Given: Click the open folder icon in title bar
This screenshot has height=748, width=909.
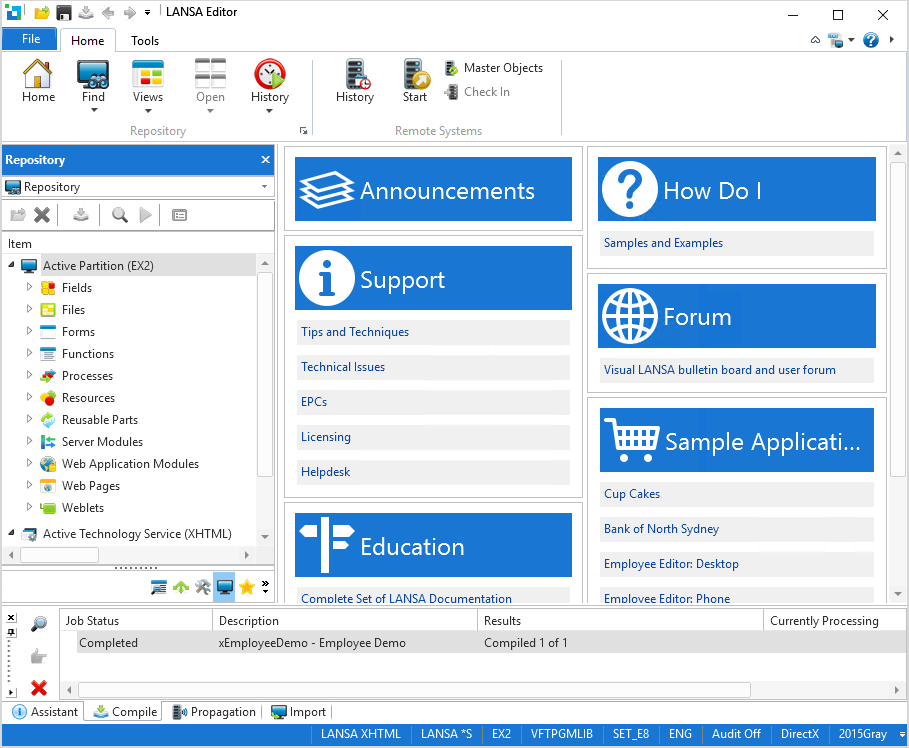Looking at the screenshot, I should (41, 12).
